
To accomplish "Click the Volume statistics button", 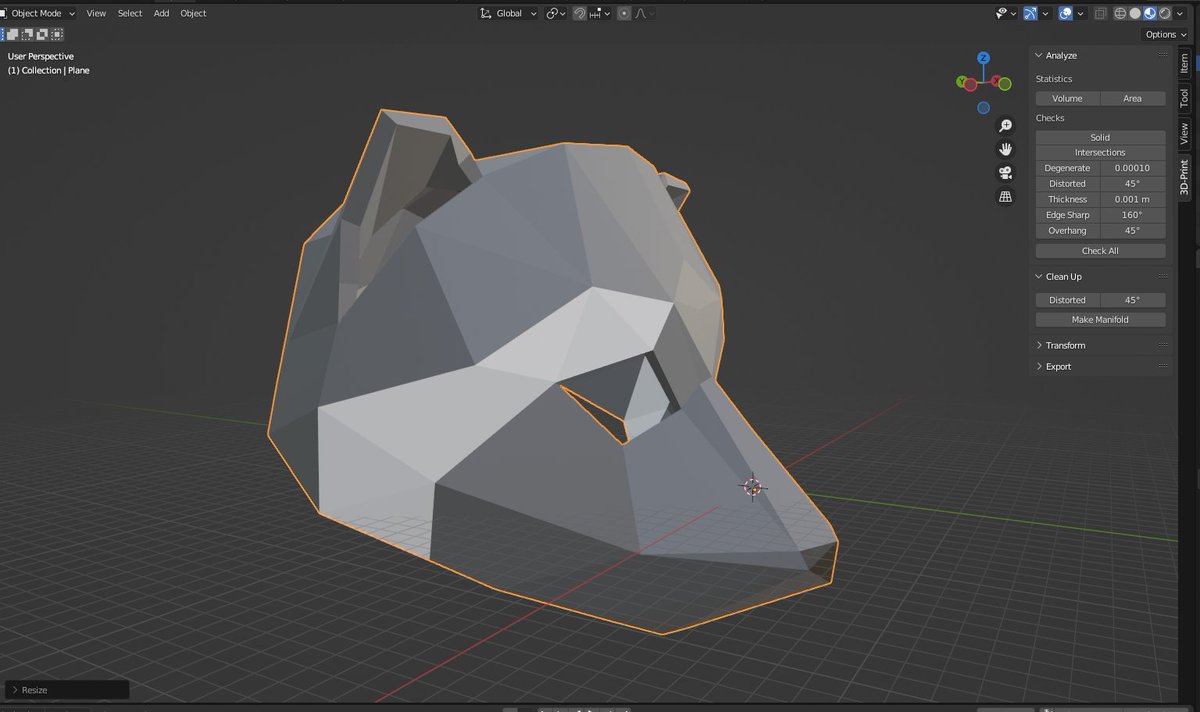I will point(1067,98).
